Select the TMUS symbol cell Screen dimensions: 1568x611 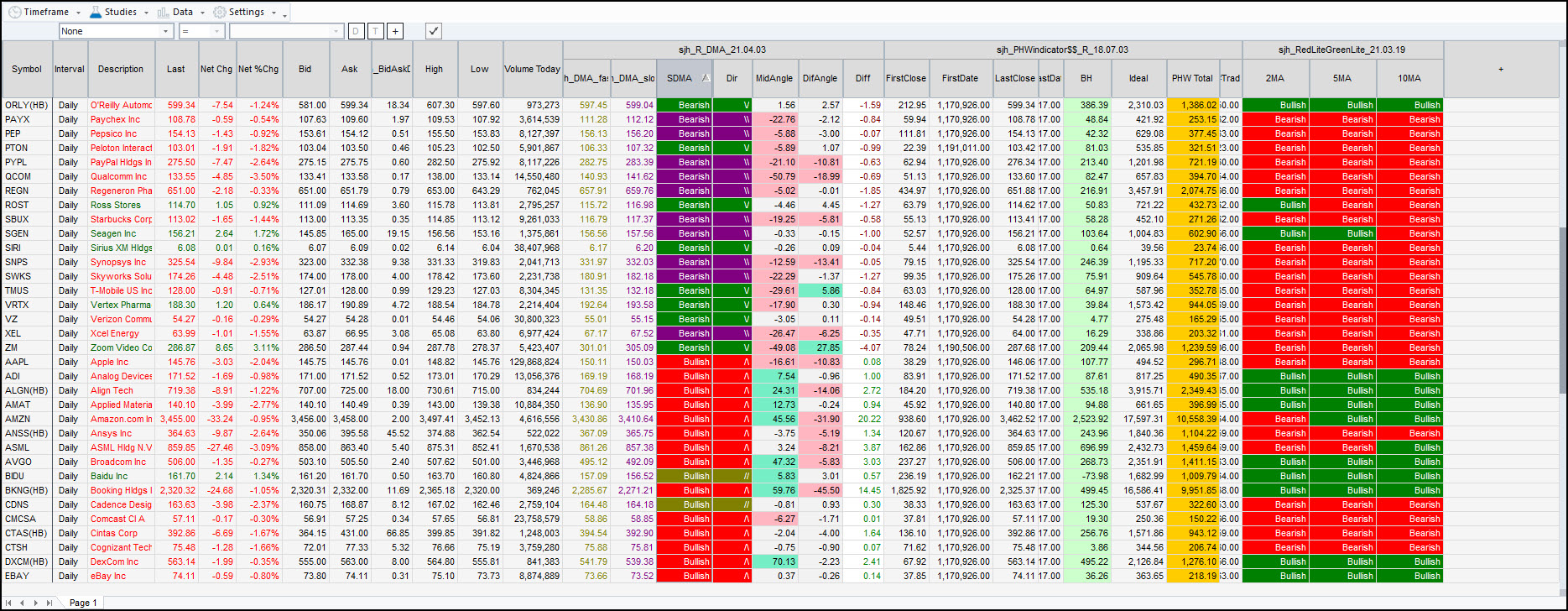click(27, 290)
